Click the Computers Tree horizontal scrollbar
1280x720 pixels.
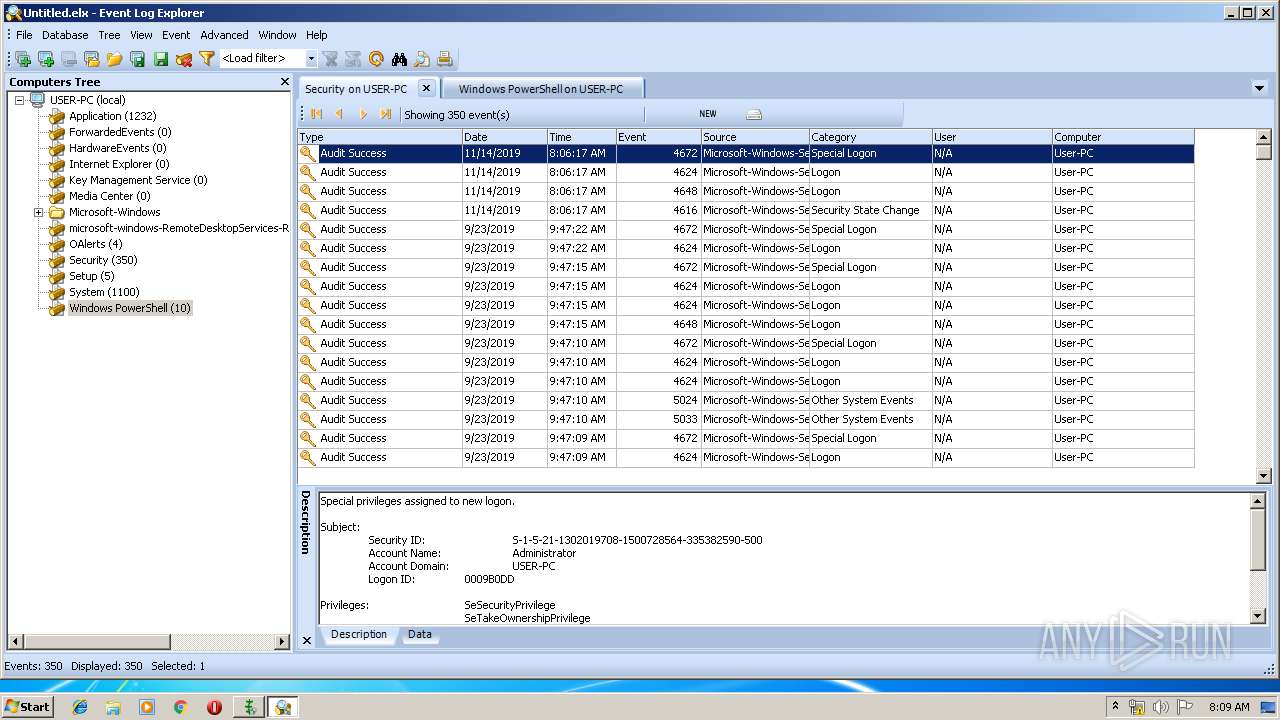coord(148,641)
